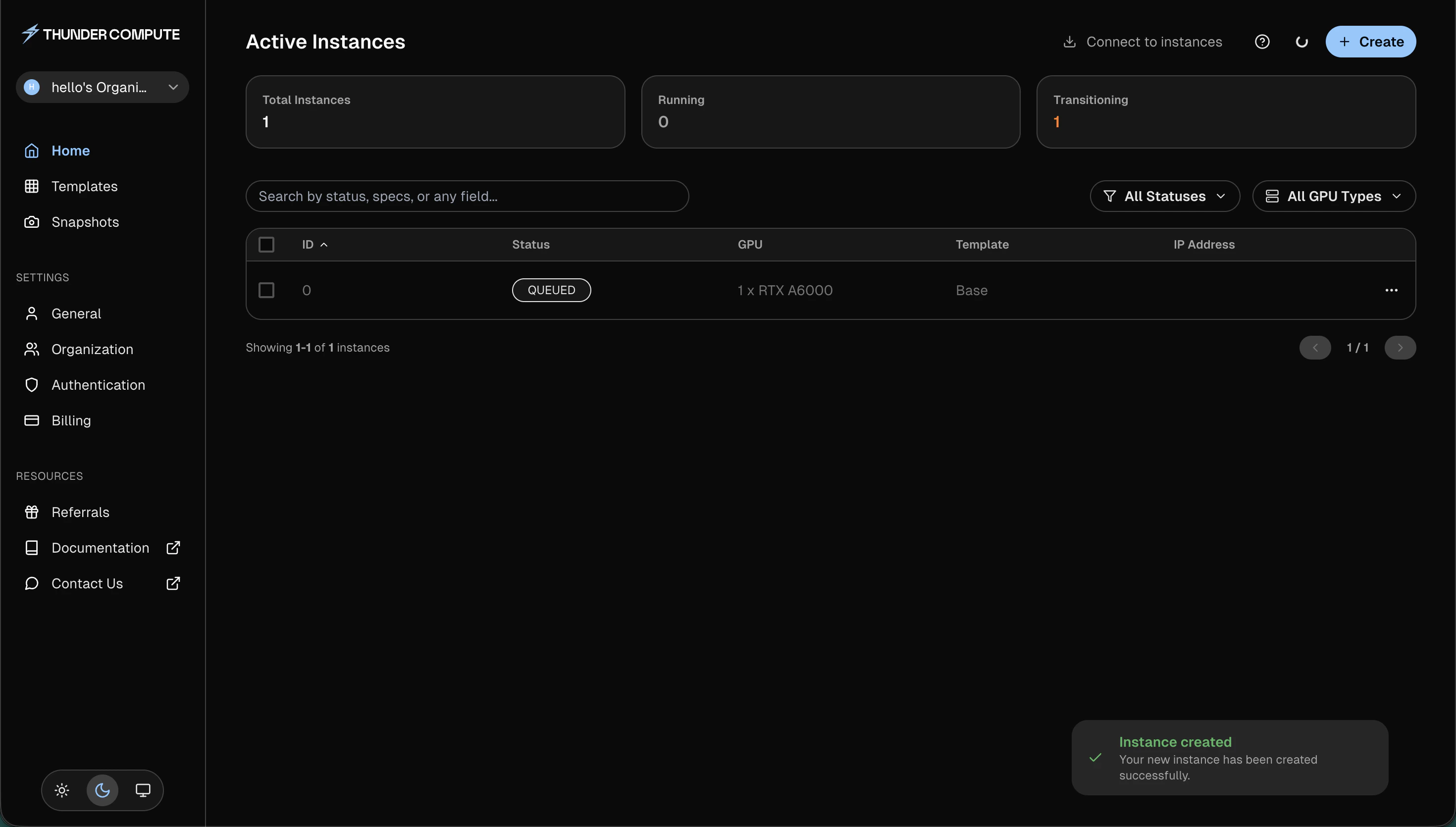Image resolution: width=1456 pixels, height=827 pixels.
Task: Click the Template column header
Action: 982,244
